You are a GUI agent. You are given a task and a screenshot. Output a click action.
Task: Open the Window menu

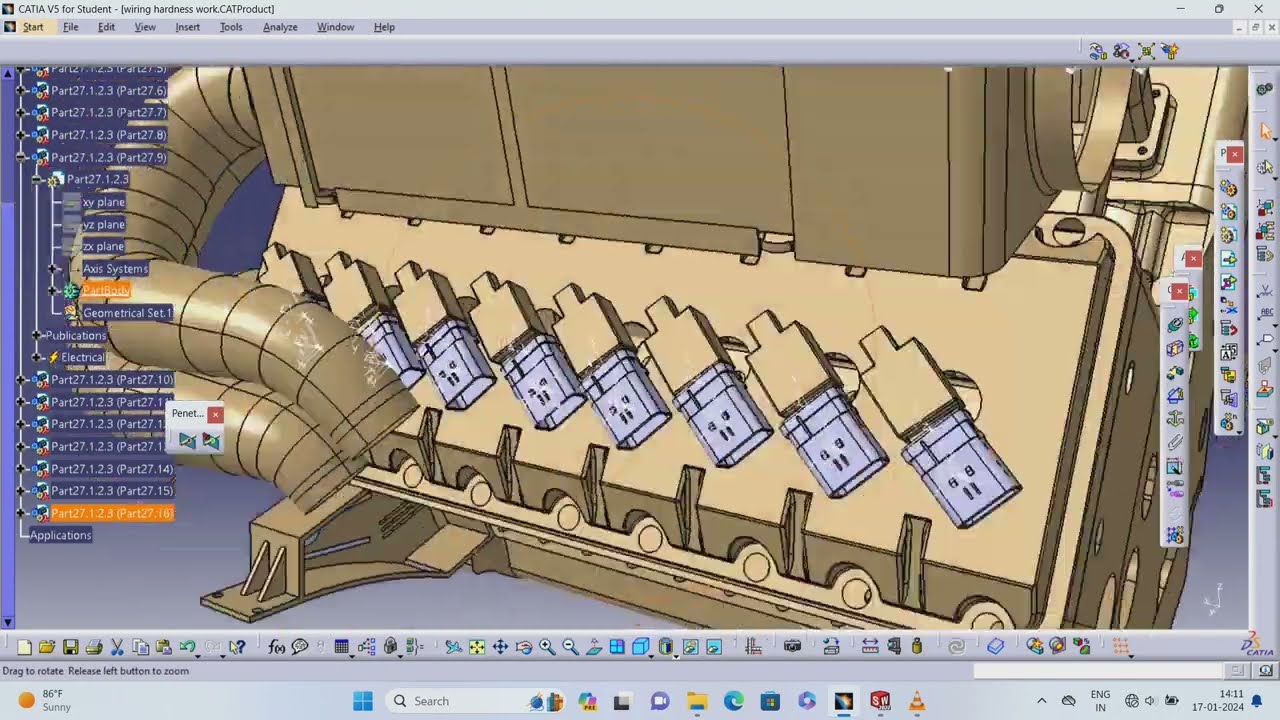pos(335,27)
